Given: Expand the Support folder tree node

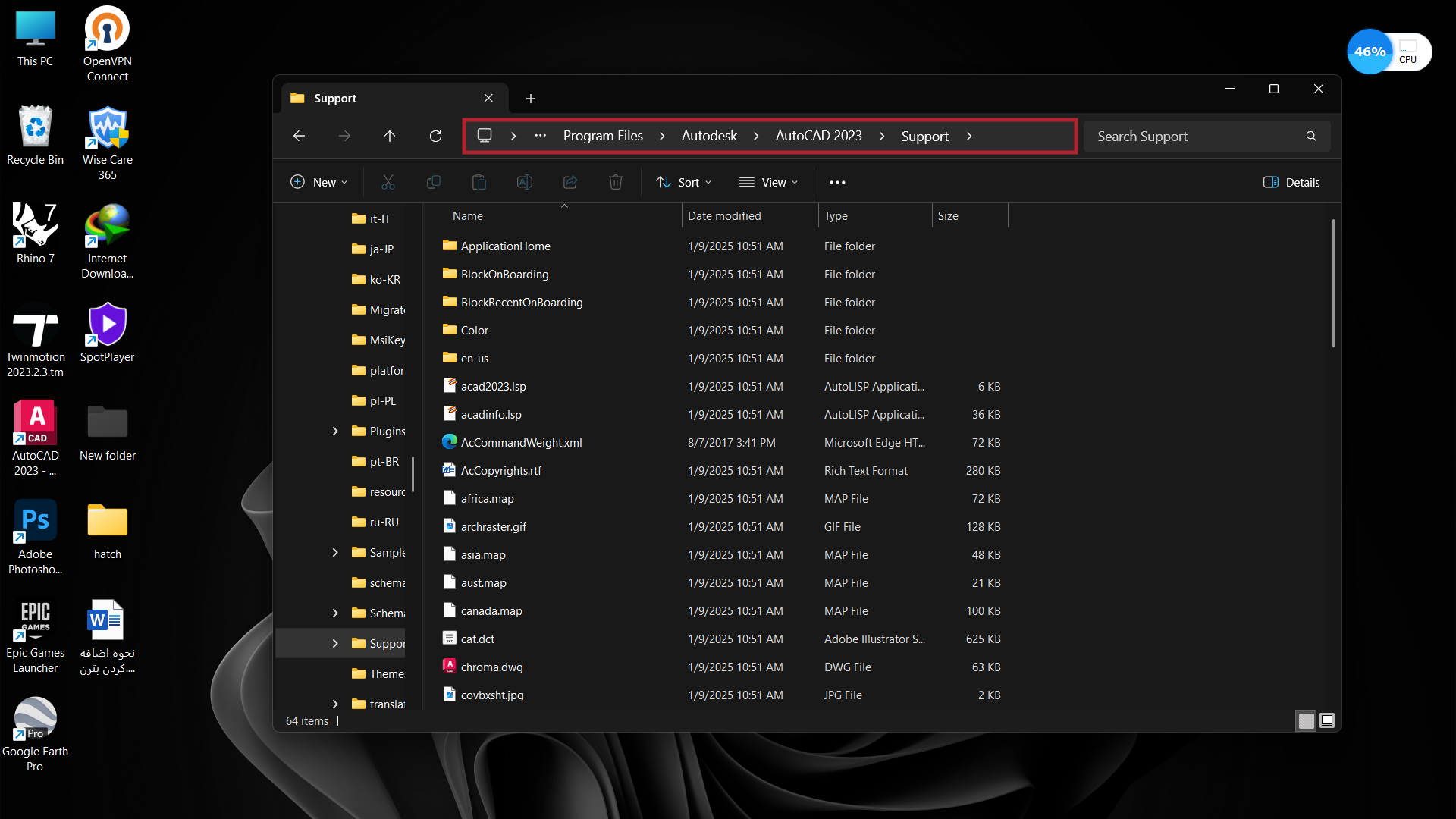Looking at the screenshot, I should click(x=335, y=643).
